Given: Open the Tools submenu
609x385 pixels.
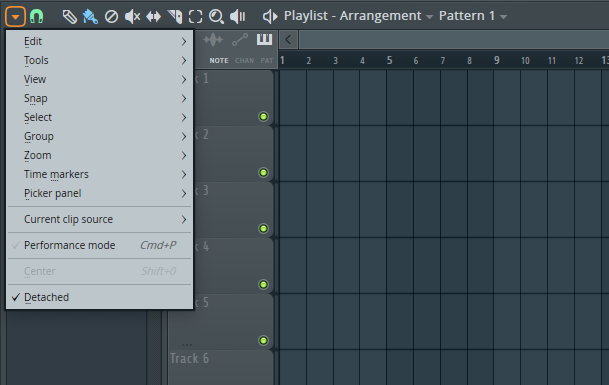Looking at the screenshot, I should click(x=99, y=60).
